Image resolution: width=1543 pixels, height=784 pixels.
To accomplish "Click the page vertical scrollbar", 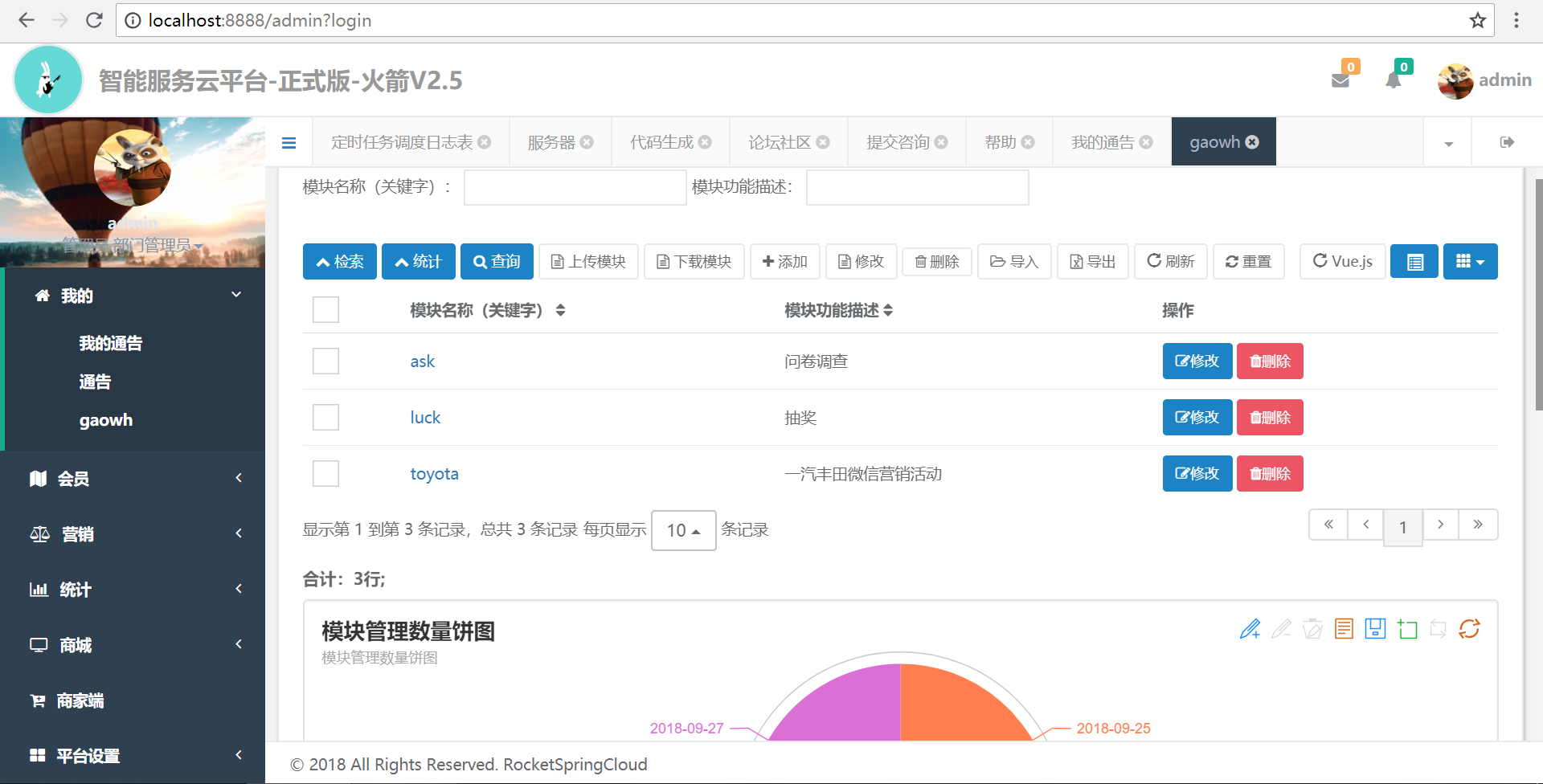I will [1538, 295].
